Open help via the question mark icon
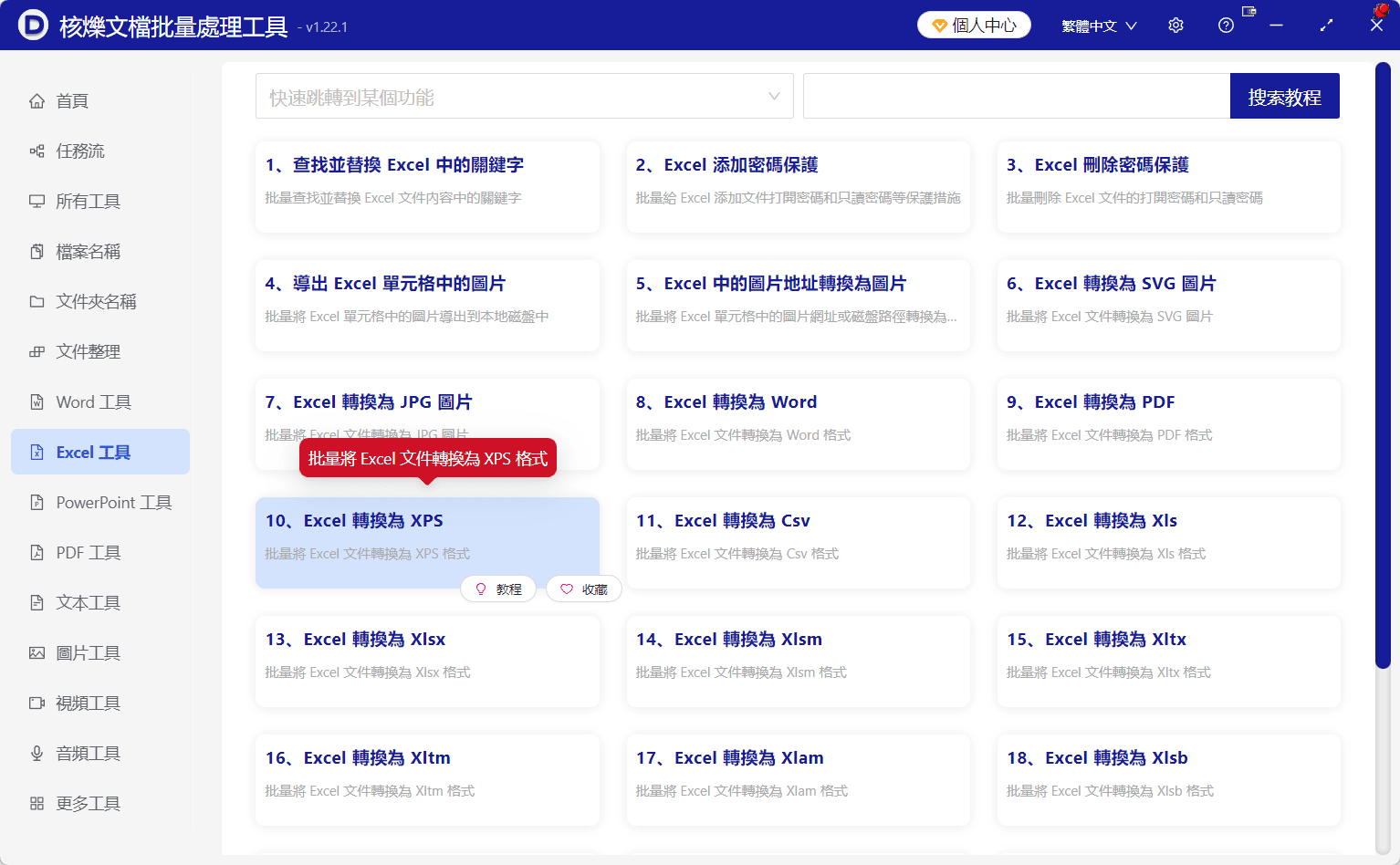The width and height of the screenshot is (1400, 865). (1226, 26)
